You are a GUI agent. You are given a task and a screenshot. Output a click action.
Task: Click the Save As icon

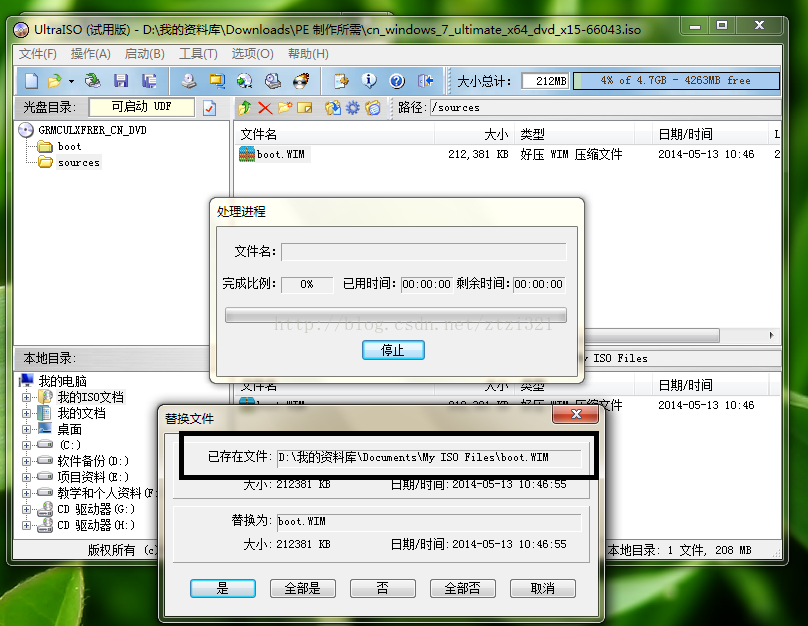point(149,81)
